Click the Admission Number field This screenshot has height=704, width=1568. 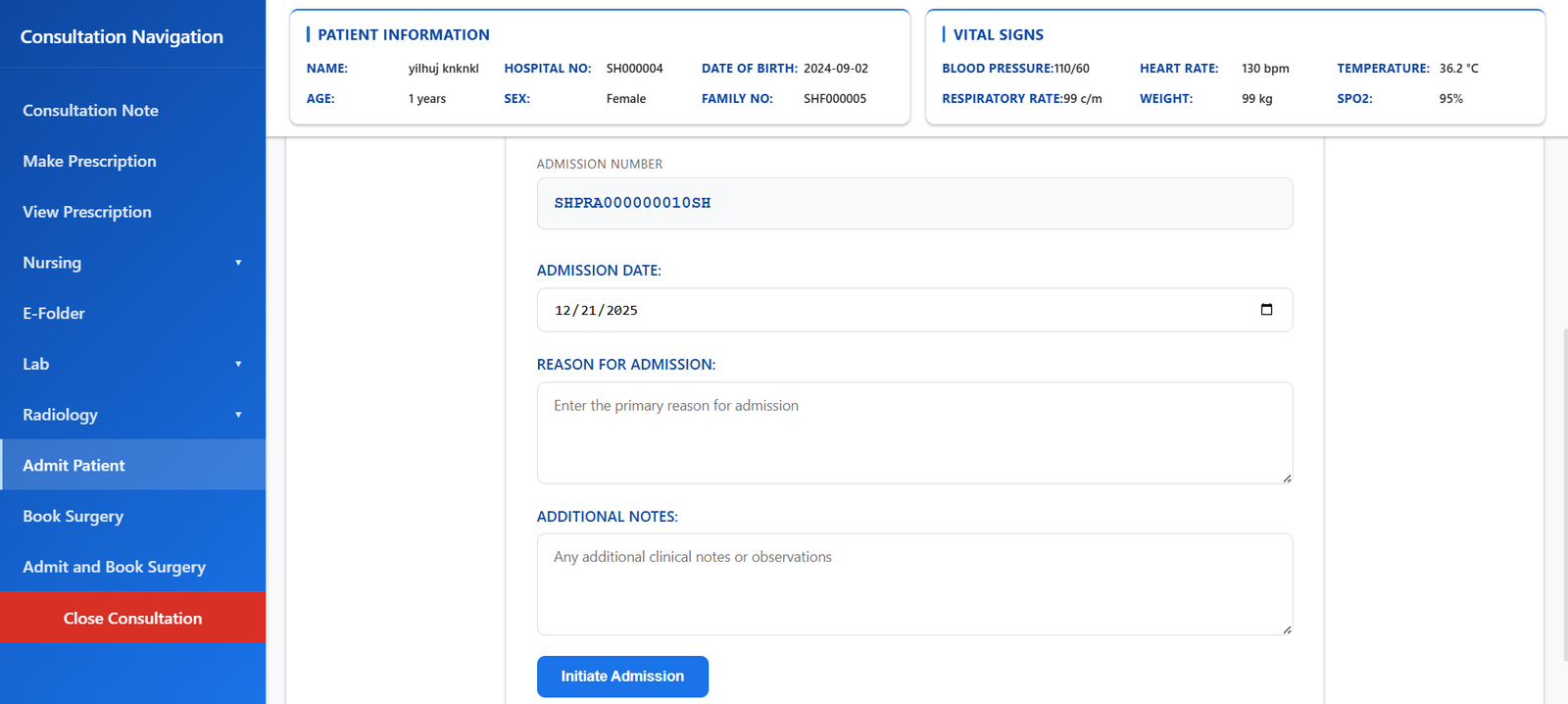click(913, 204)
